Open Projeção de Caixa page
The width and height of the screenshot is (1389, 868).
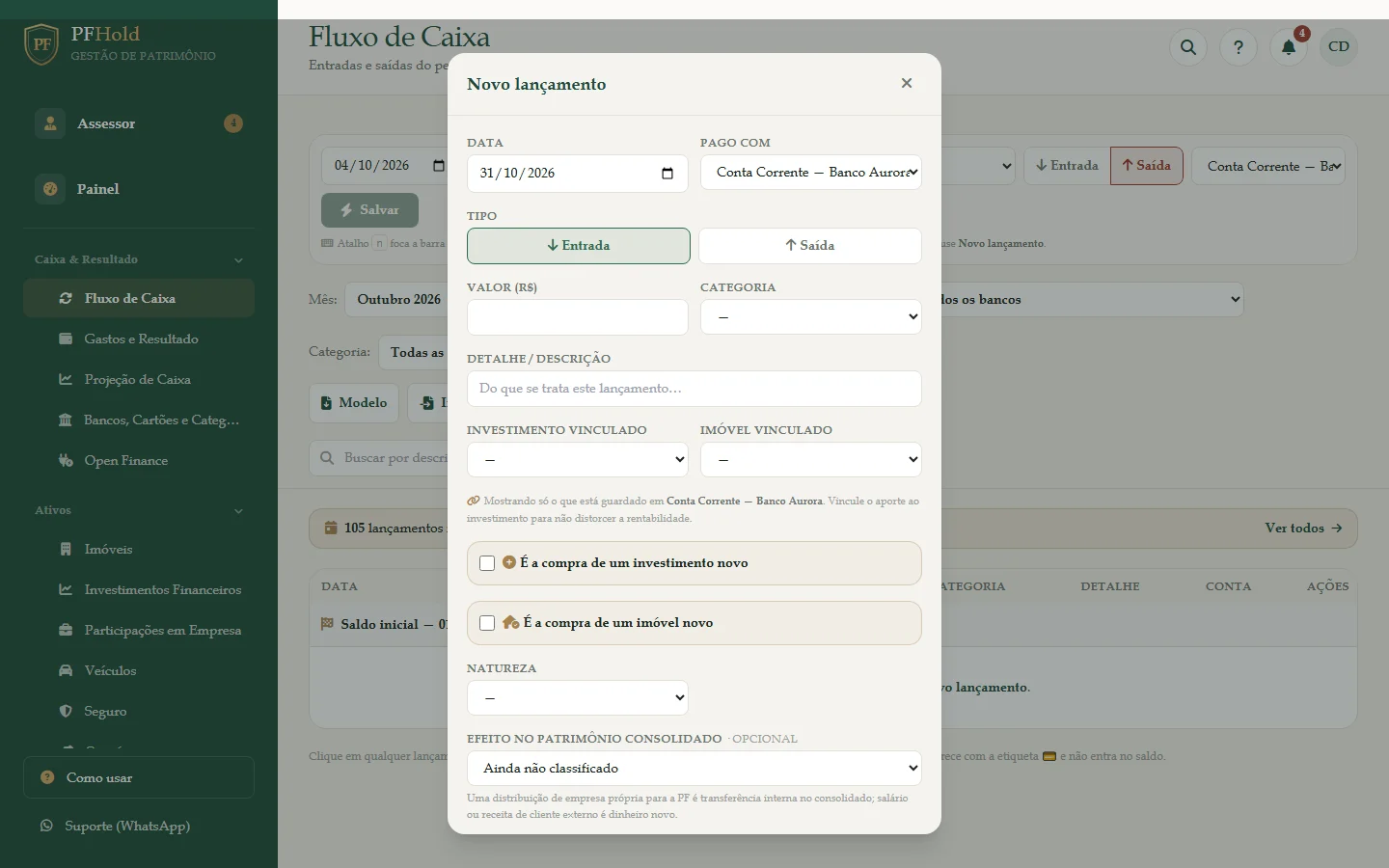pyautogui.click(x=139, y=380)
